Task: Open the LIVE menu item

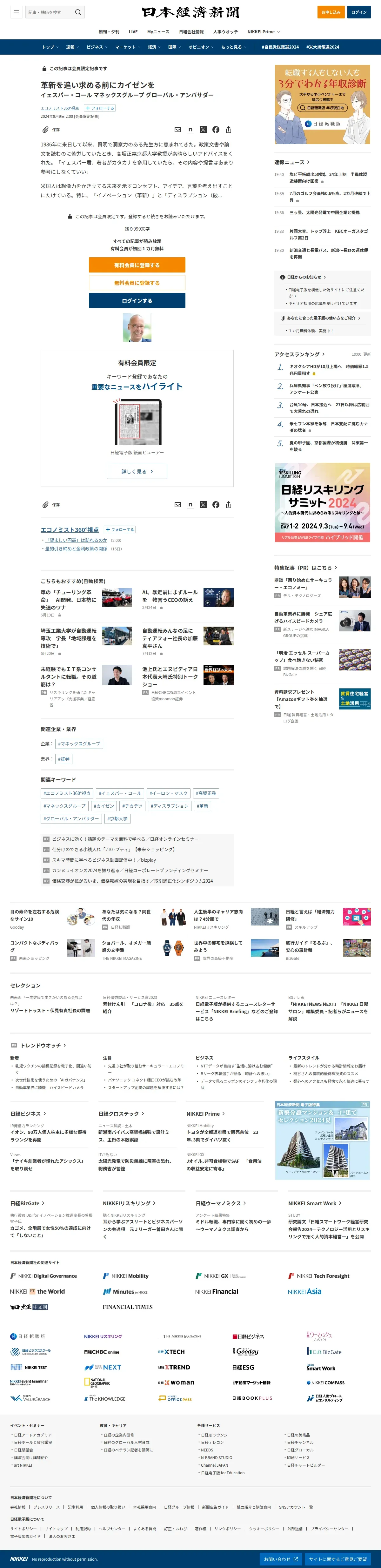Action: click(133, 32)
